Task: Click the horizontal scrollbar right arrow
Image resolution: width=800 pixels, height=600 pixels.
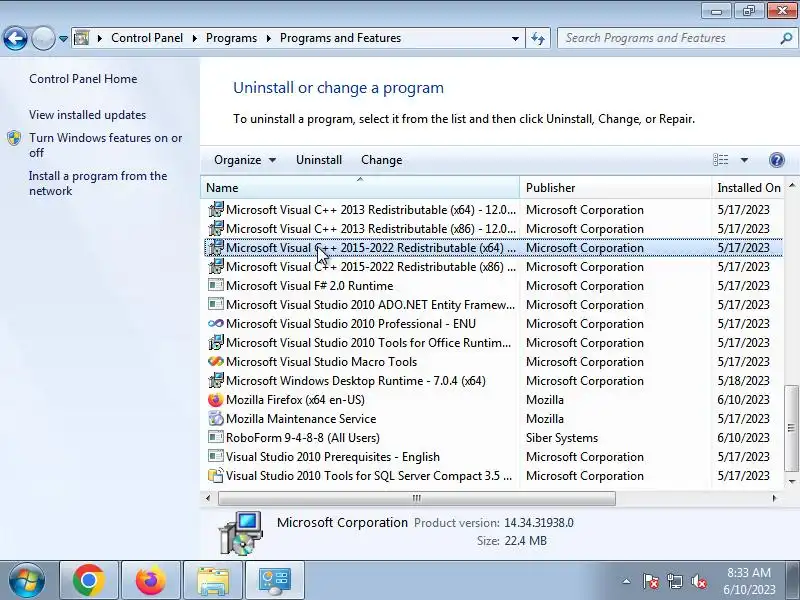Action: click(x=774, y=498)
